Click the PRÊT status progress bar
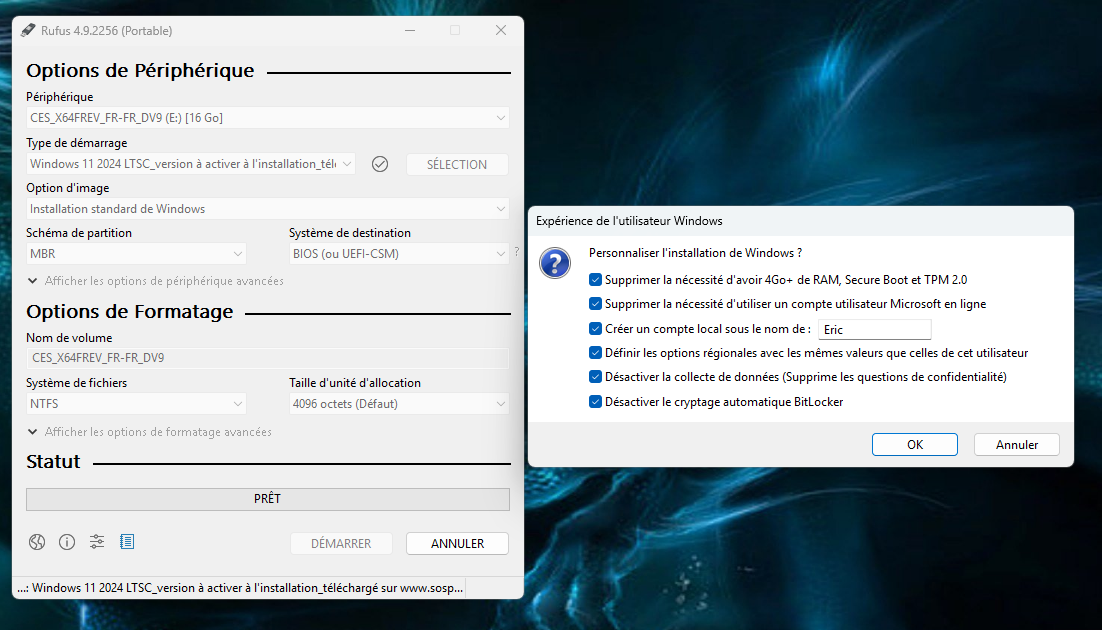 (x=268, y=499)
